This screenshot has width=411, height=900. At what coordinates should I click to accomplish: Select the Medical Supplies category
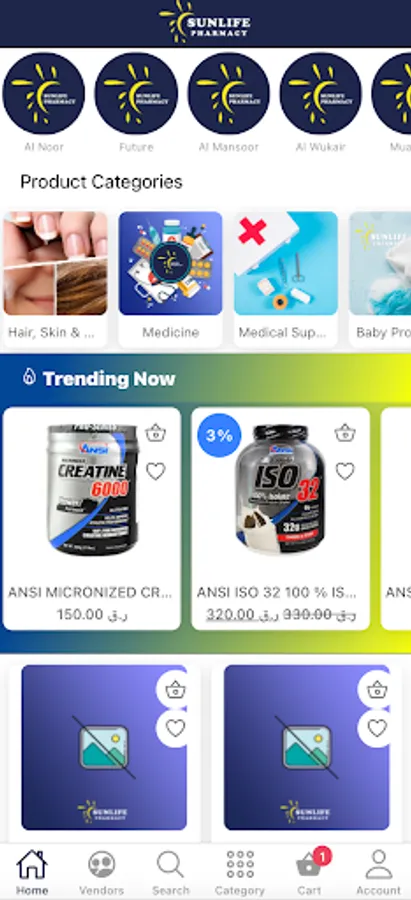point(286,279)
